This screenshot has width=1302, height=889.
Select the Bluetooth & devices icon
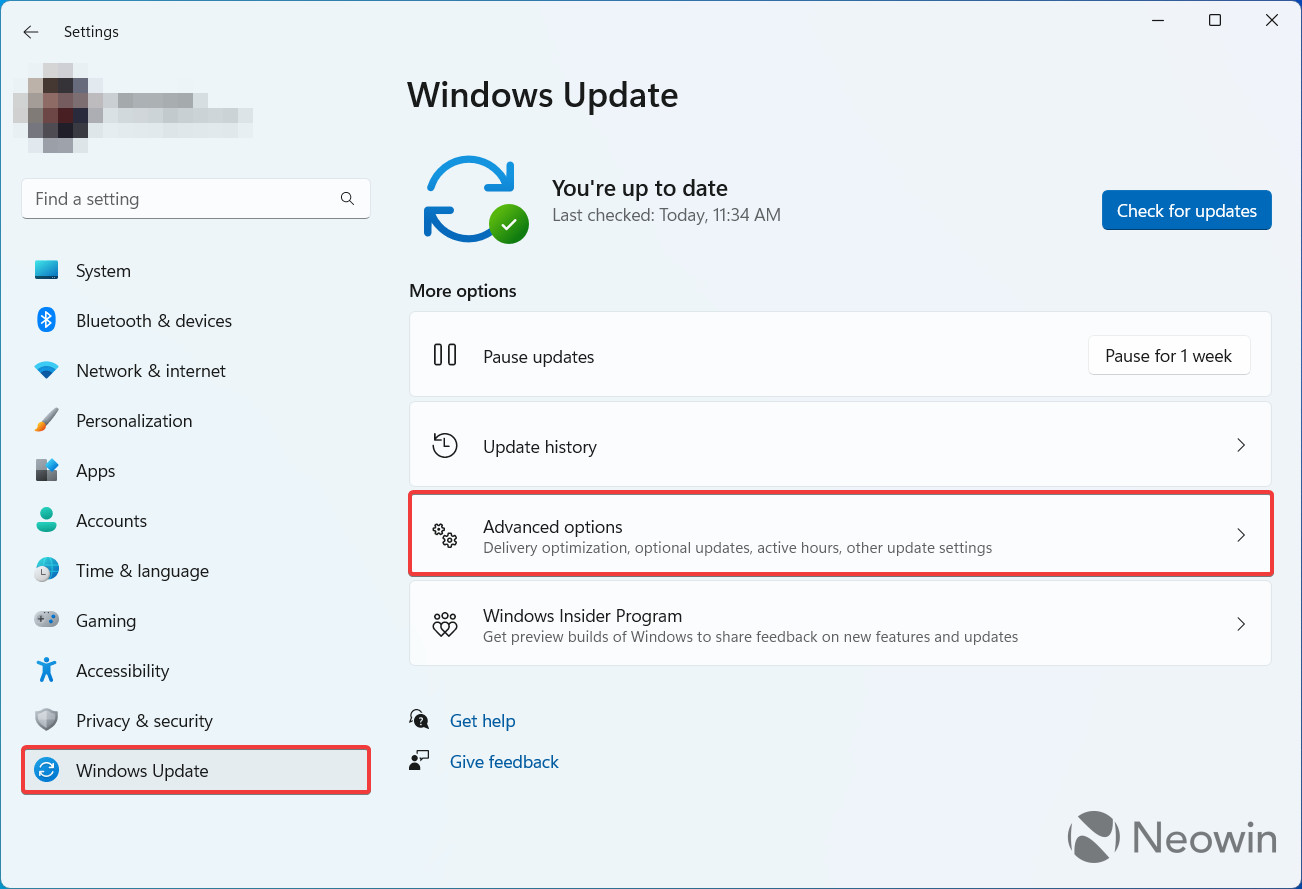click(47, 320)
